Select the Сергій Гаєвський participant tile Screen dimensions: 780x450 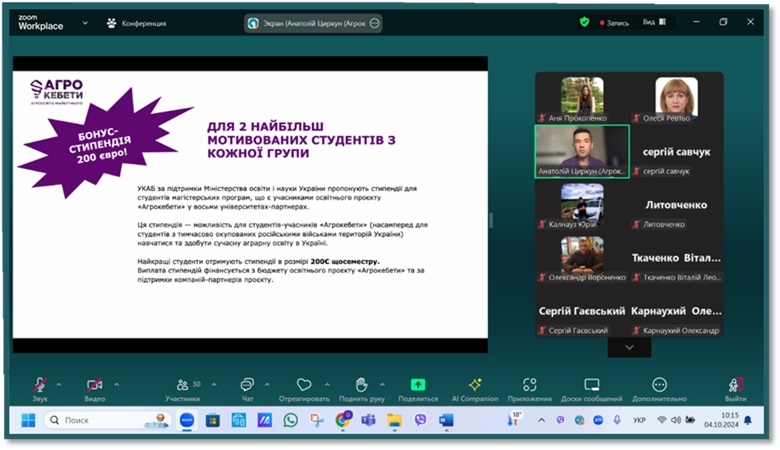(582, 311)
